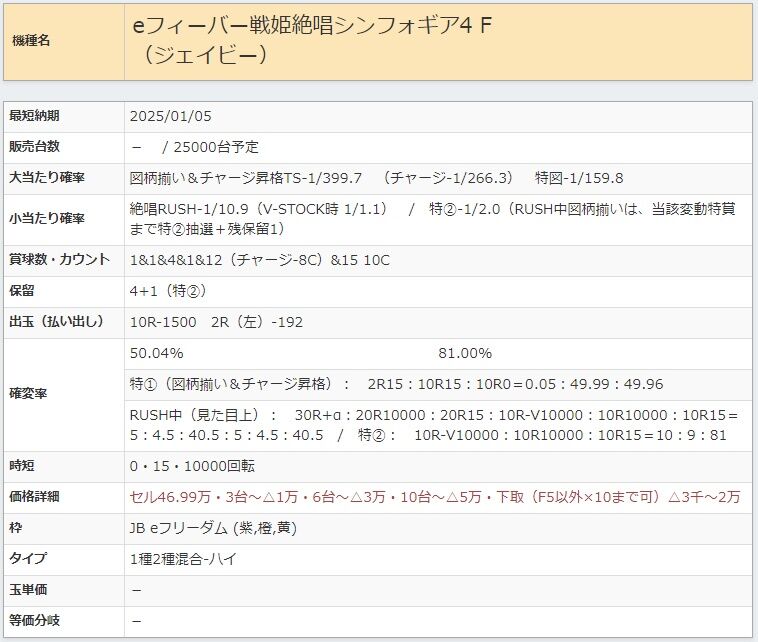Click the 販売台数 row label

click(34, 146)
